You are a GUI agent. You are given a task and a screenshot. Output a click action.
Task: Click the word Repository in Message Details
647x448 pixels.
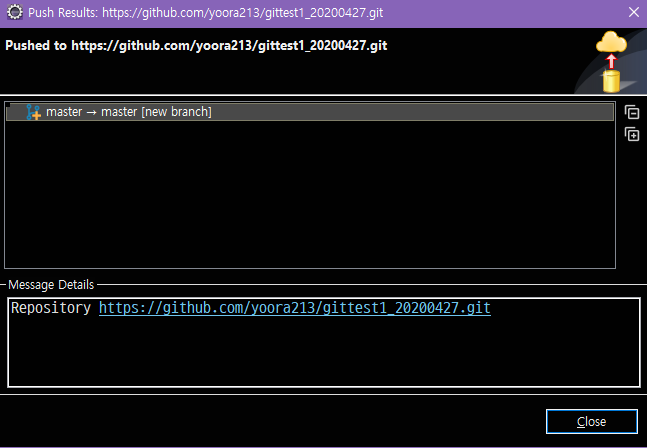(51, 308)
